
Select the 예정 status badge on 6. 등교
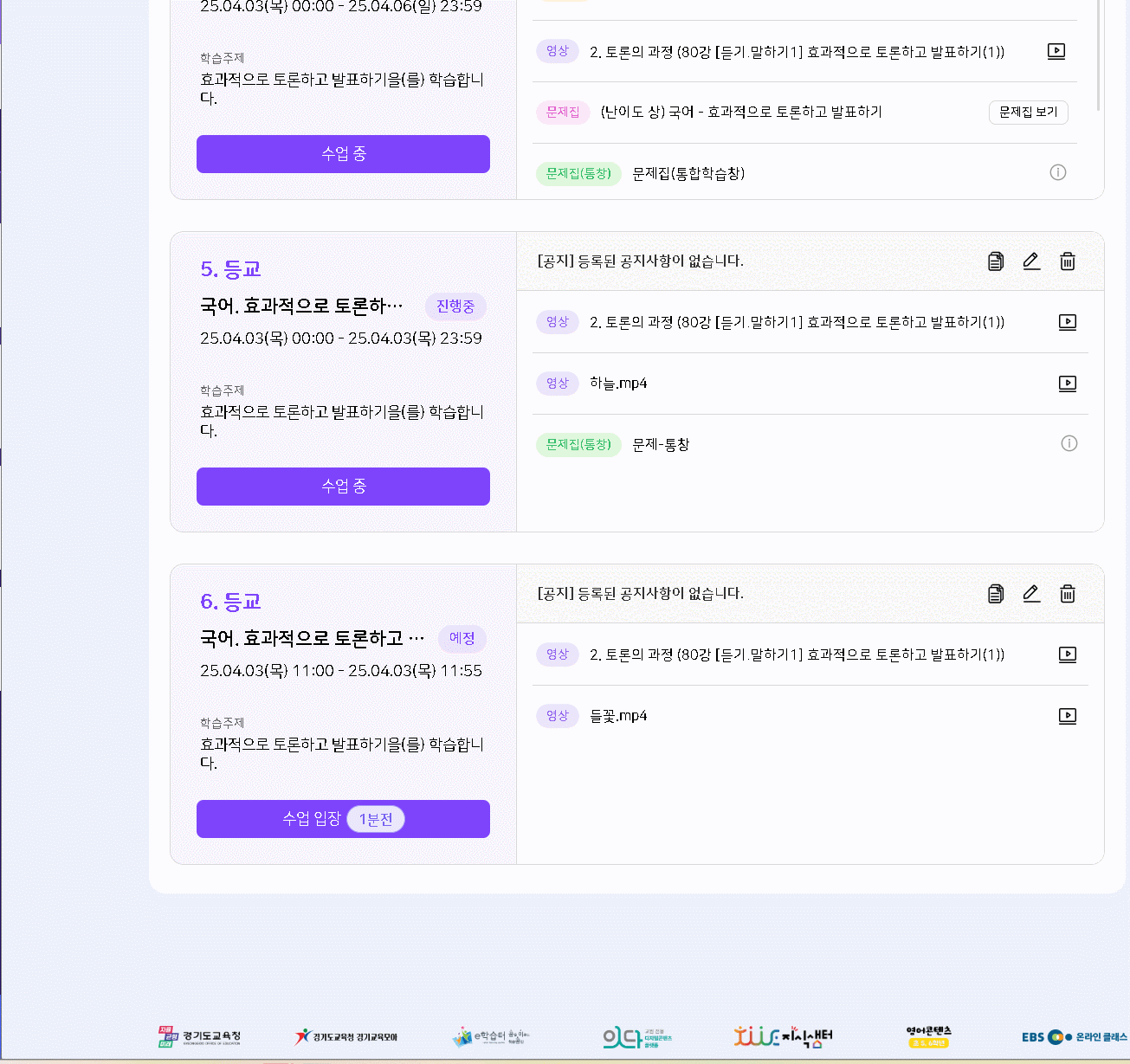[462, 639]
